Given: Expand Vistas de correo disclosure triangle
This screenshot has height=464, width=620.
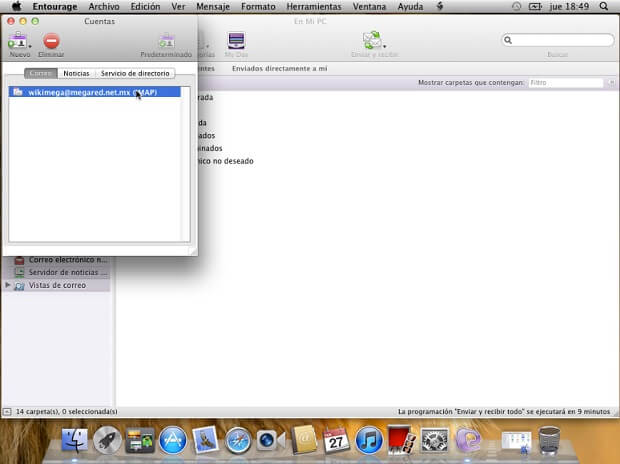Looking at the screenshot, I should tap(8, 285).
